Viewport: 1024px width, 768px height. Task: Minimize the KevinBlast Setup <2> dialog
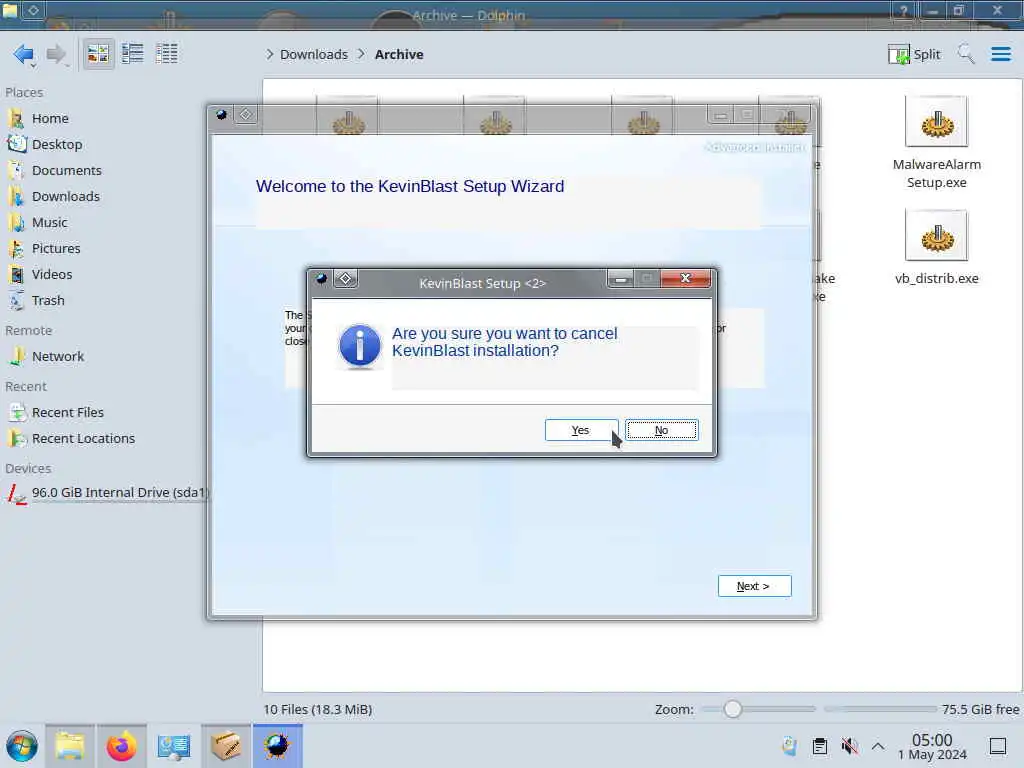tap(620, 279)
